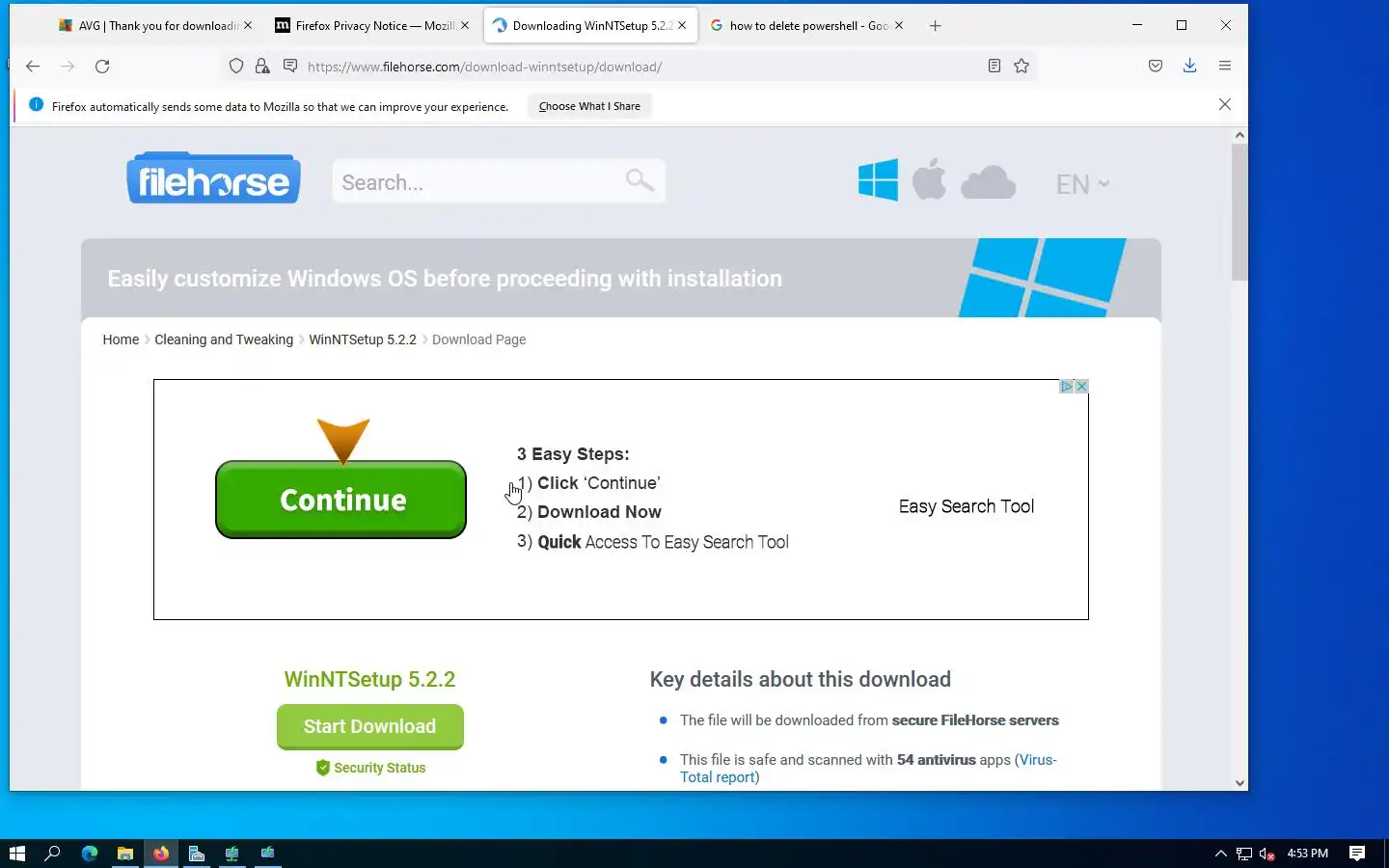
Task: Open Cleaning and Tweaking breadcrumb
Action: click(x=224, y=339)
